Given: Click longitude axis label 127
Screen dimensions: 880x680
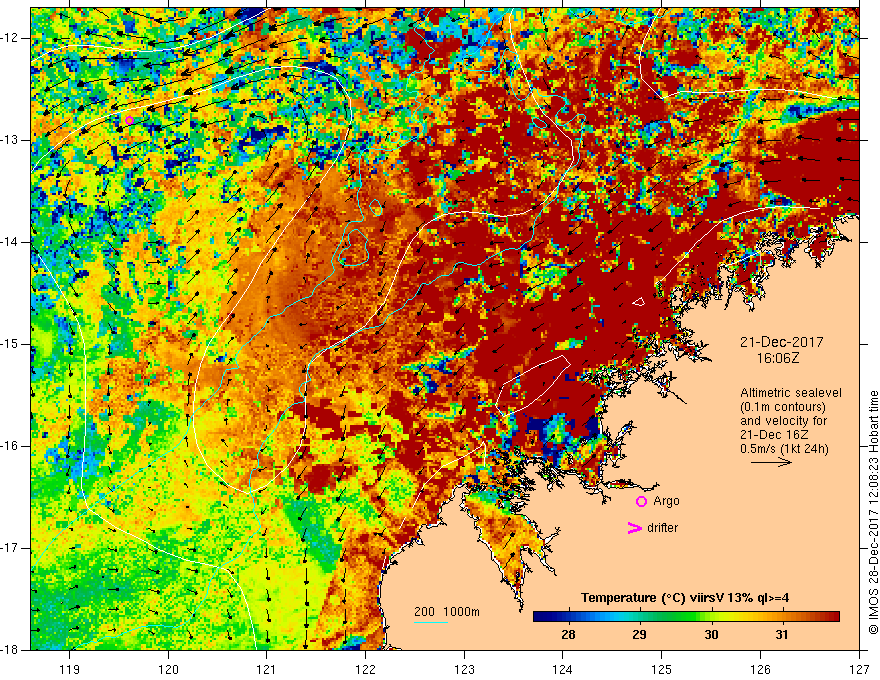Looking at the screenshot, I should coord(859,669).
